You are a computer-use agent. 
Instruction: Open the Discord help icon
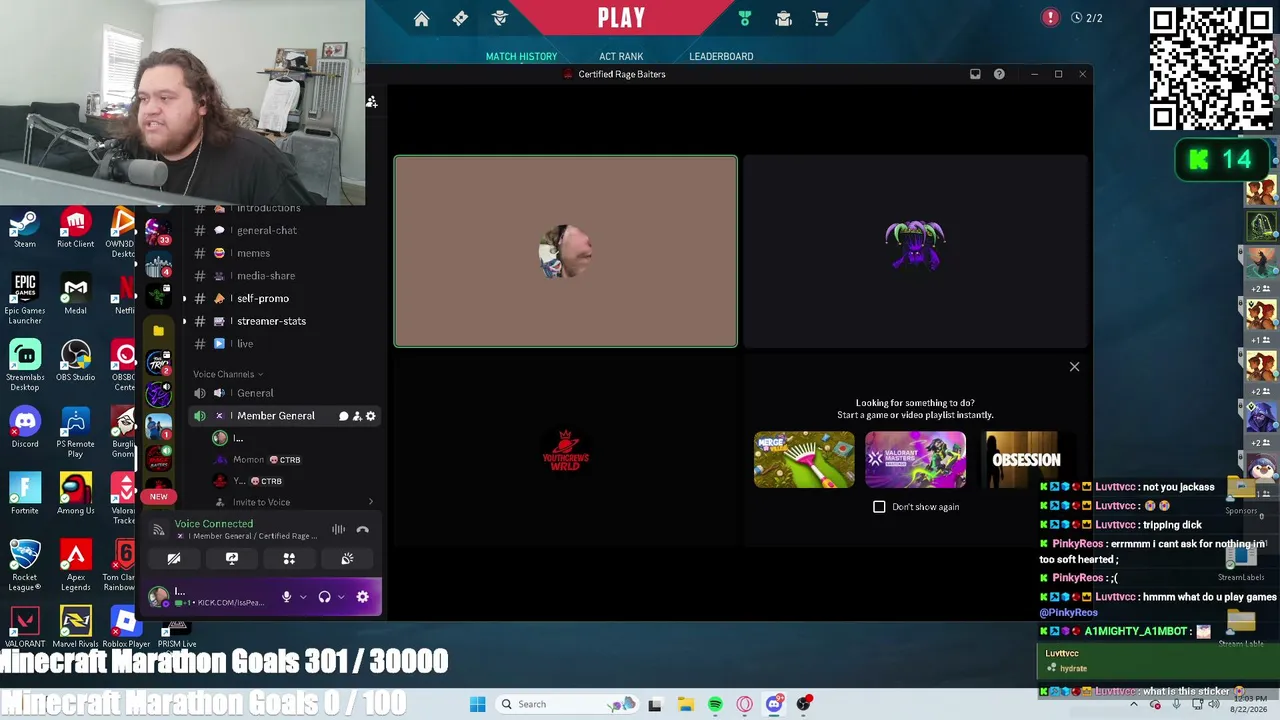coord(999,74)
